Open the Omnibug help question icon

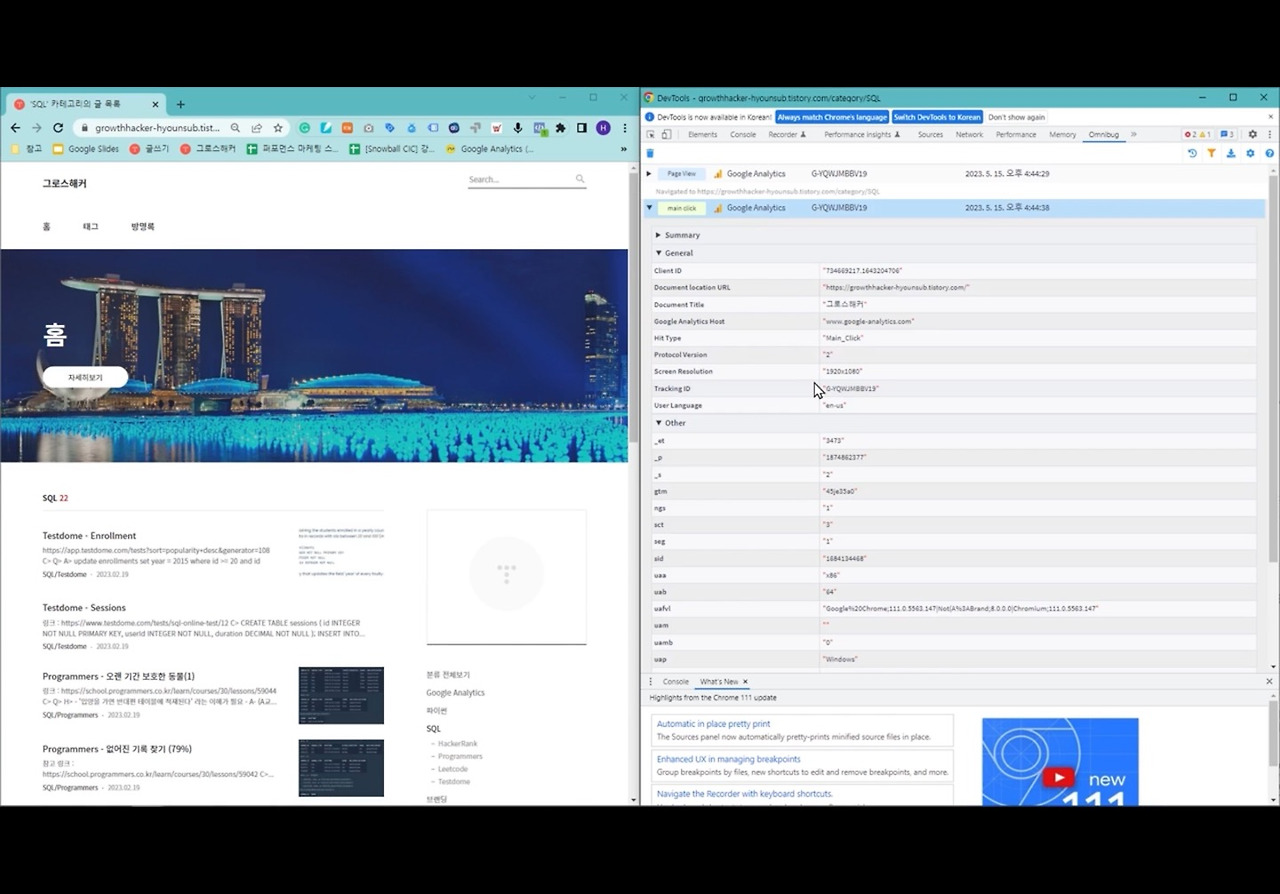1270,153
